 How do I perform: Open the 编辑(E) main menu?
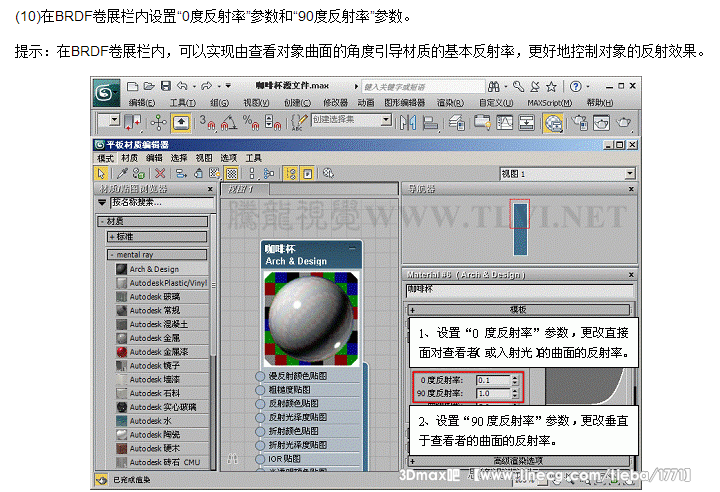click(141, 103)
